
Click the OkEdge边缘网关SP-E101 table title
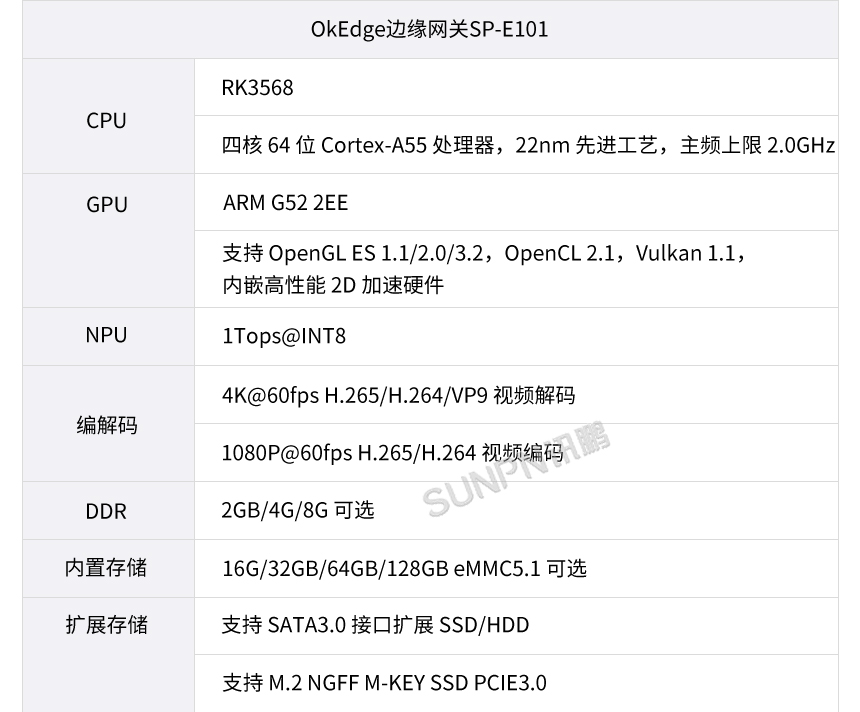pyautogui.click(x=430, y=30)
